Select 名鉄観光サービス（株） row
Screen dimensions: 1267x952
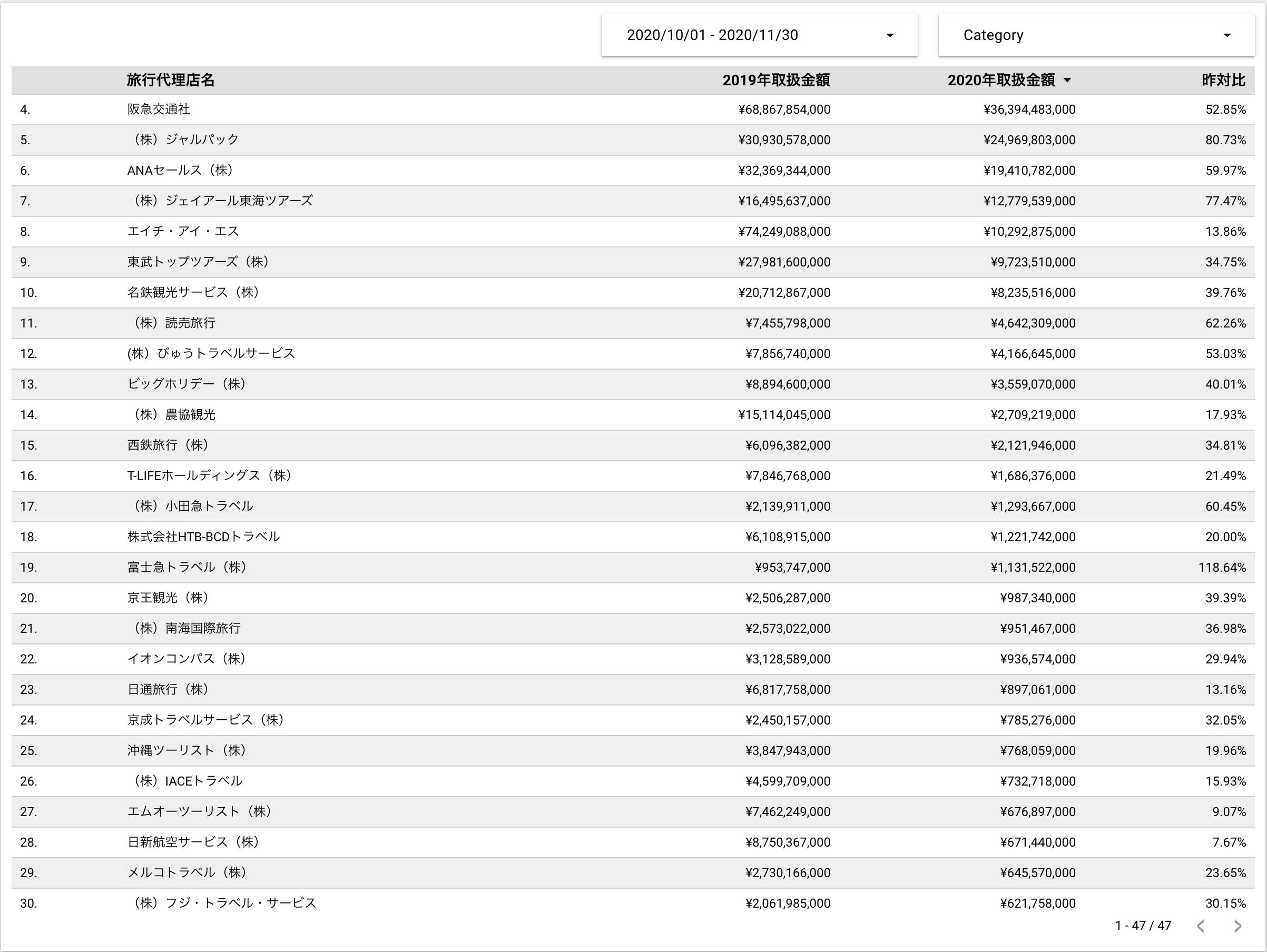(633, 293)
